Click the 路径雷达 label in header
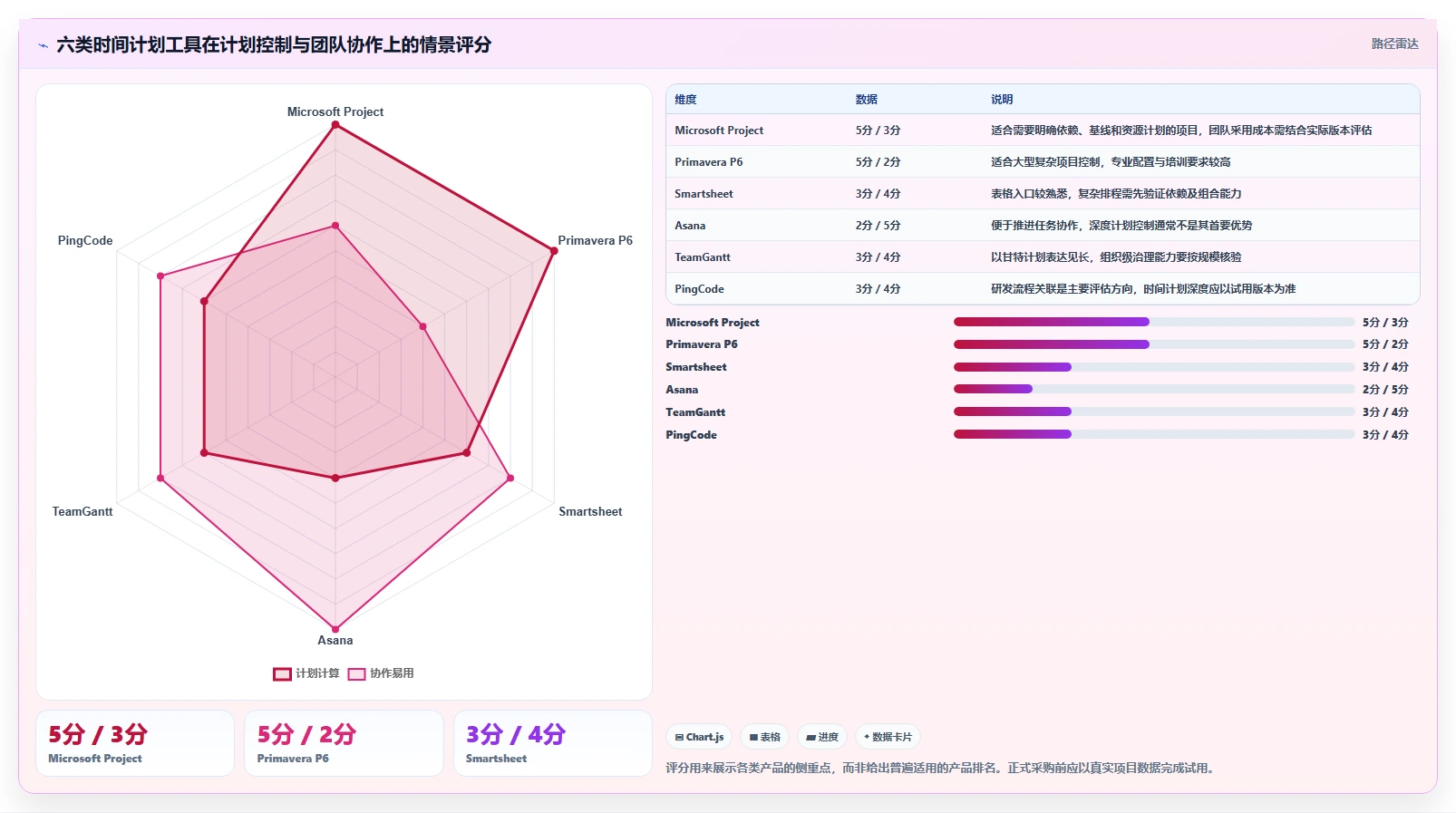The width and height of the screenshot is (1456, 813). click(x=1394, y=44)
